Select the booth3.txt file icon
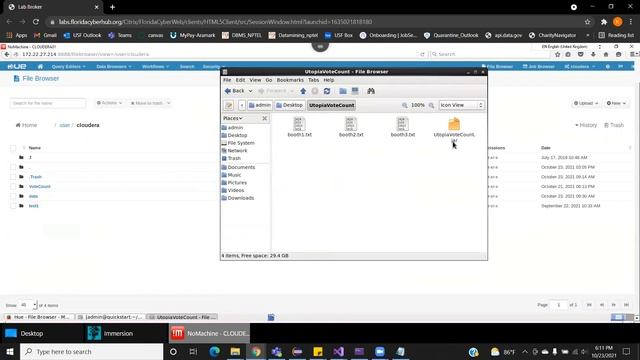 click(402, 124)
